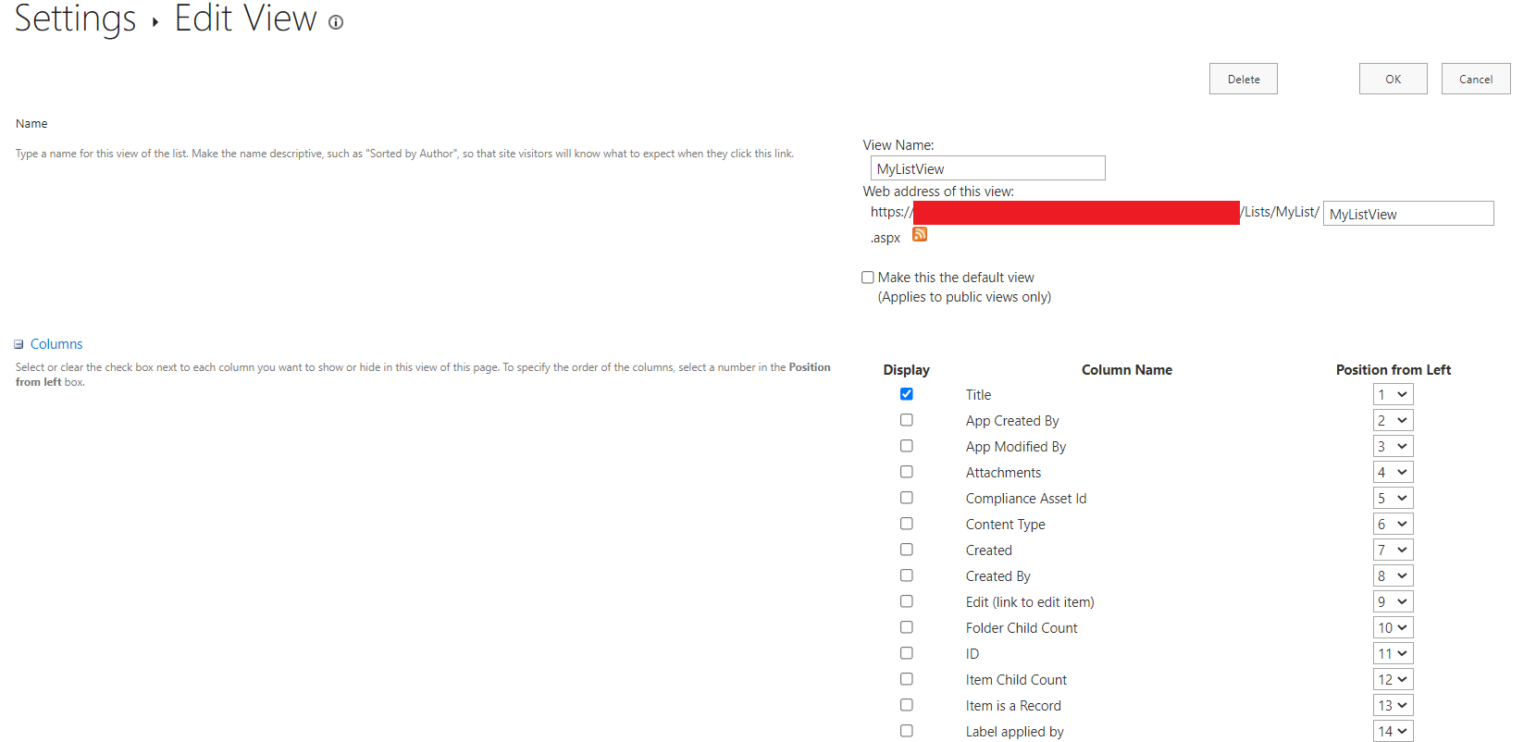
Task: Enable the Item is a Record checkbox
Action: (907, 705)
